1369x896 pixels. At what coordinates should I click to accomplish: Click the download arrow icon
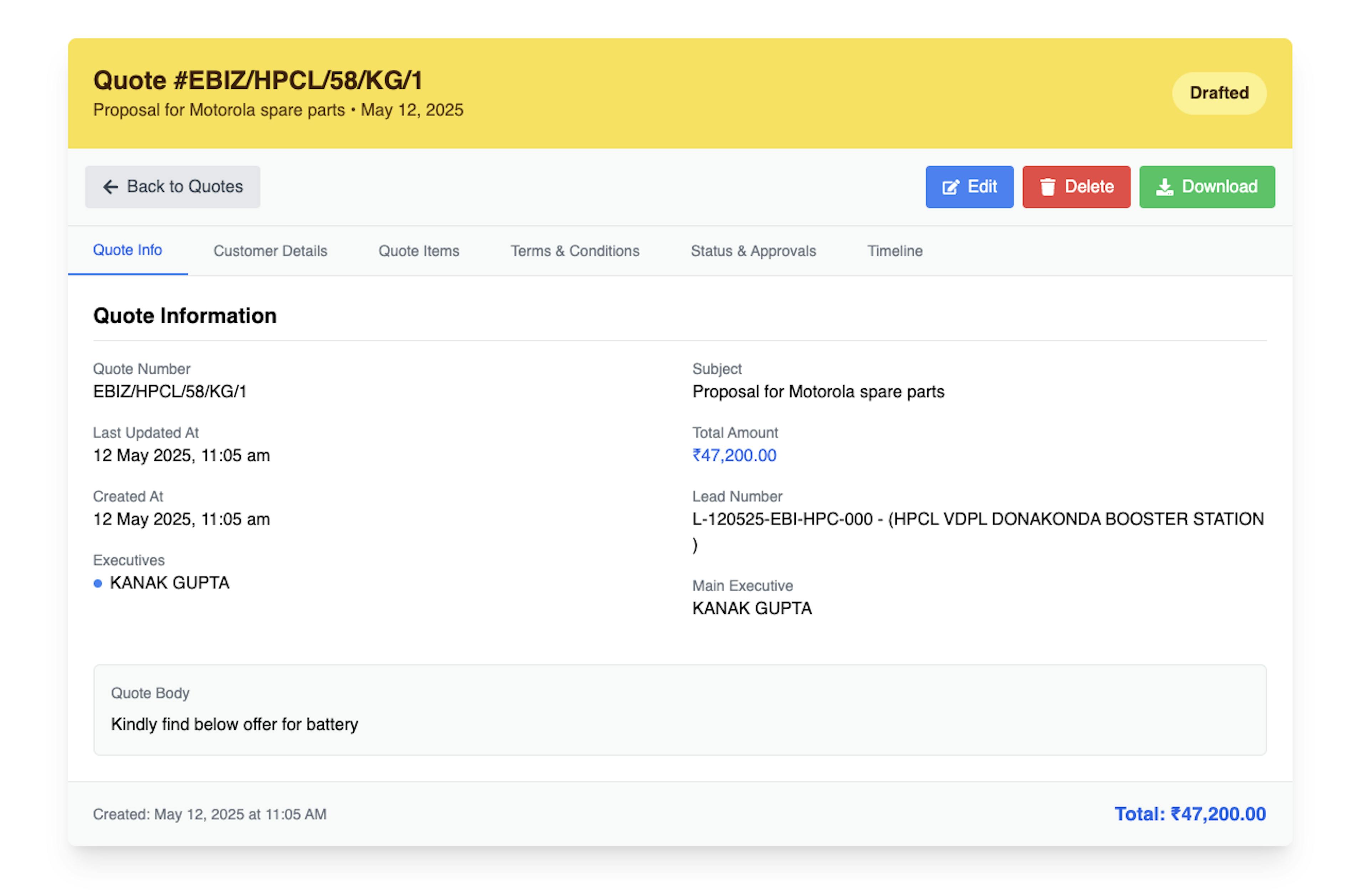[x=1164, y=188]
